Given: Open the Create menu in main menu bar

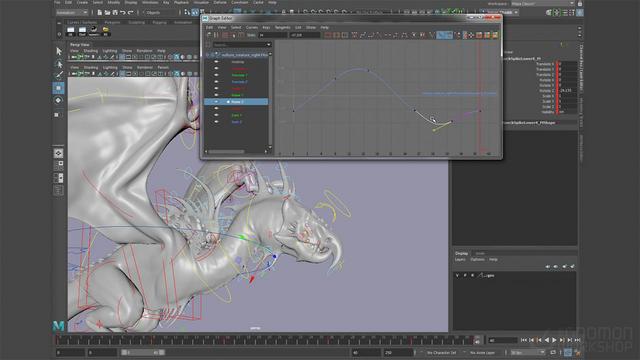Looking at the screenshot, I should point(82,2).
